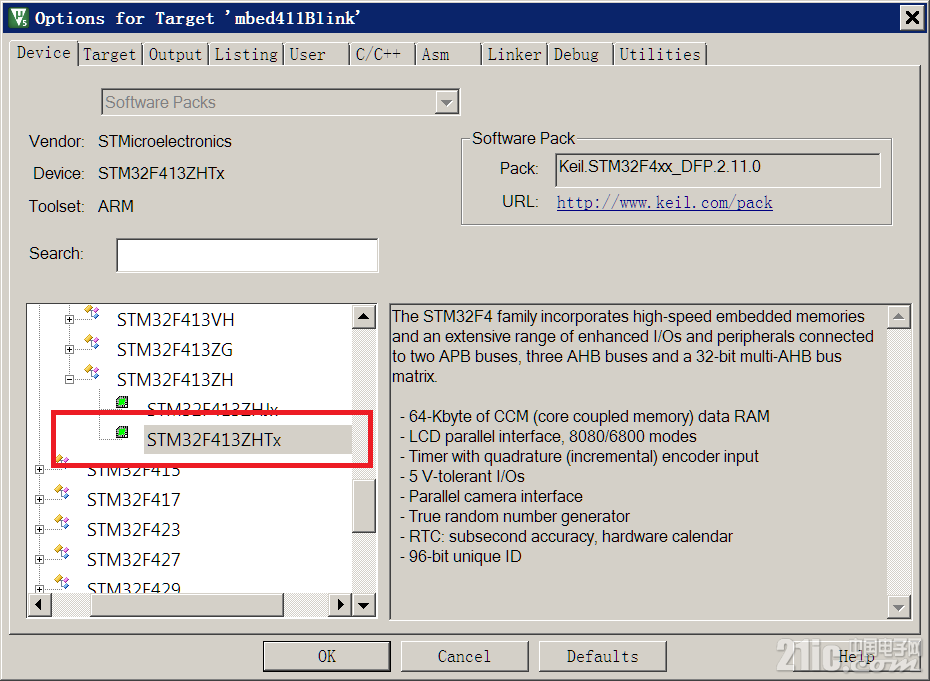Open the Utilities tab
The height and width of the screenshot is (681, 930).
click(x=660, y=55)
